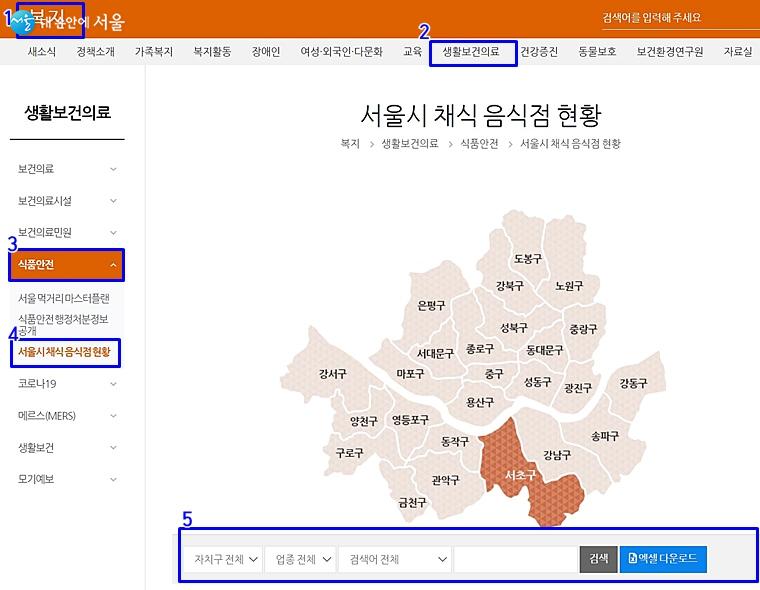
Task: Click 은평구 region on the map
Action: (431, 306)
